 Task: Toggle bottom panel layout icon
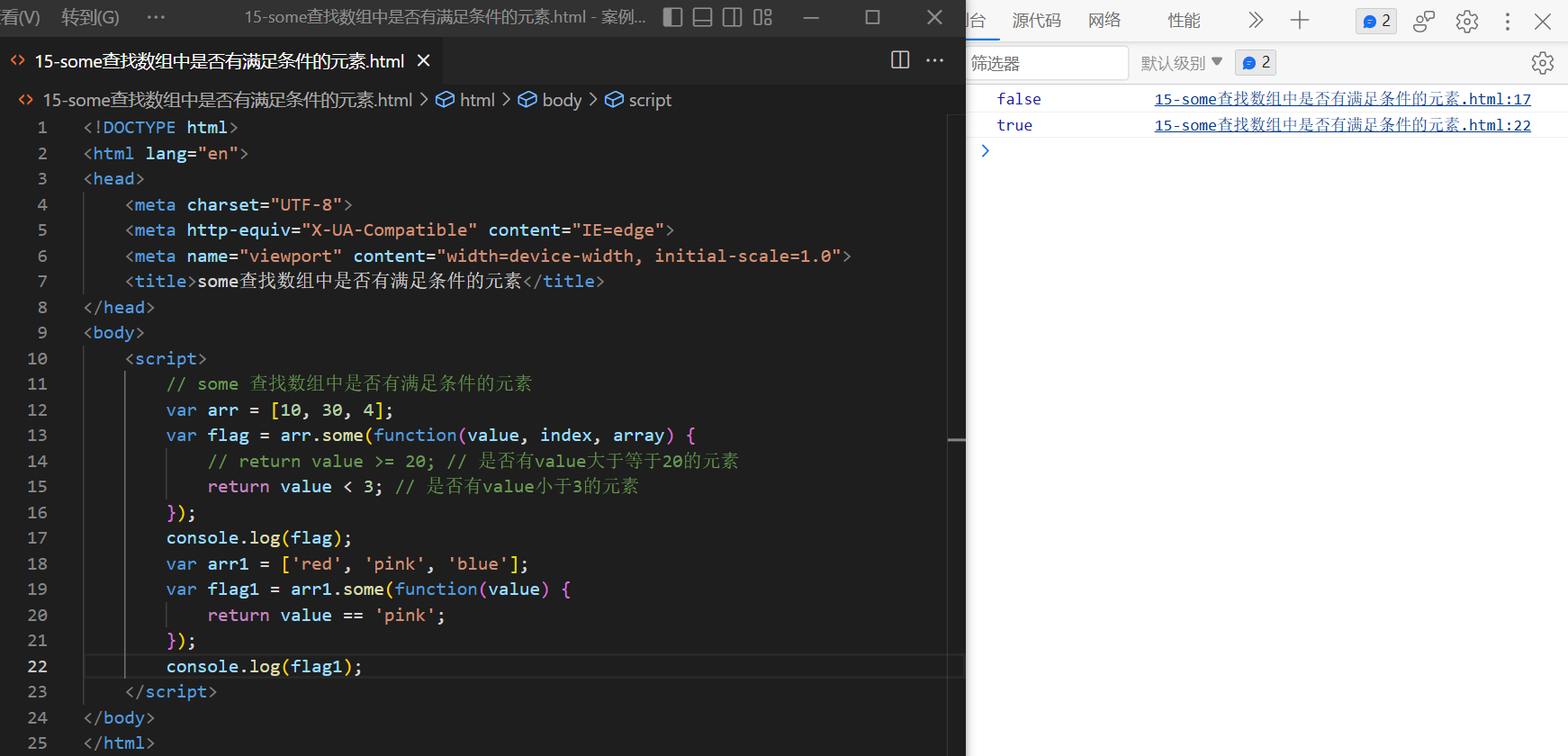[x=703, y=17]
